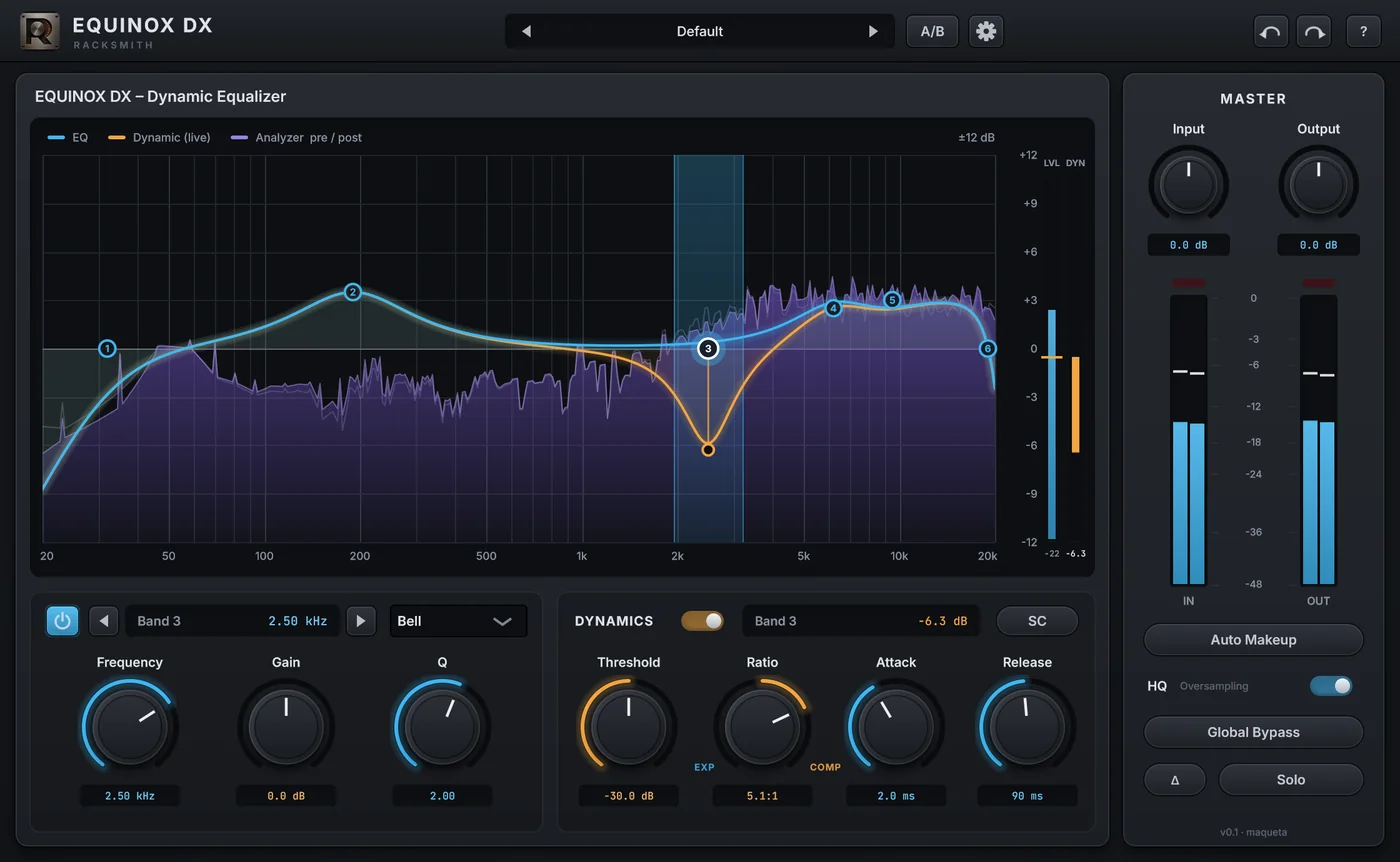The width and height of the screenshot is (1400, 862).
Task: Click the delta listen button
Action: point(1175,779)
